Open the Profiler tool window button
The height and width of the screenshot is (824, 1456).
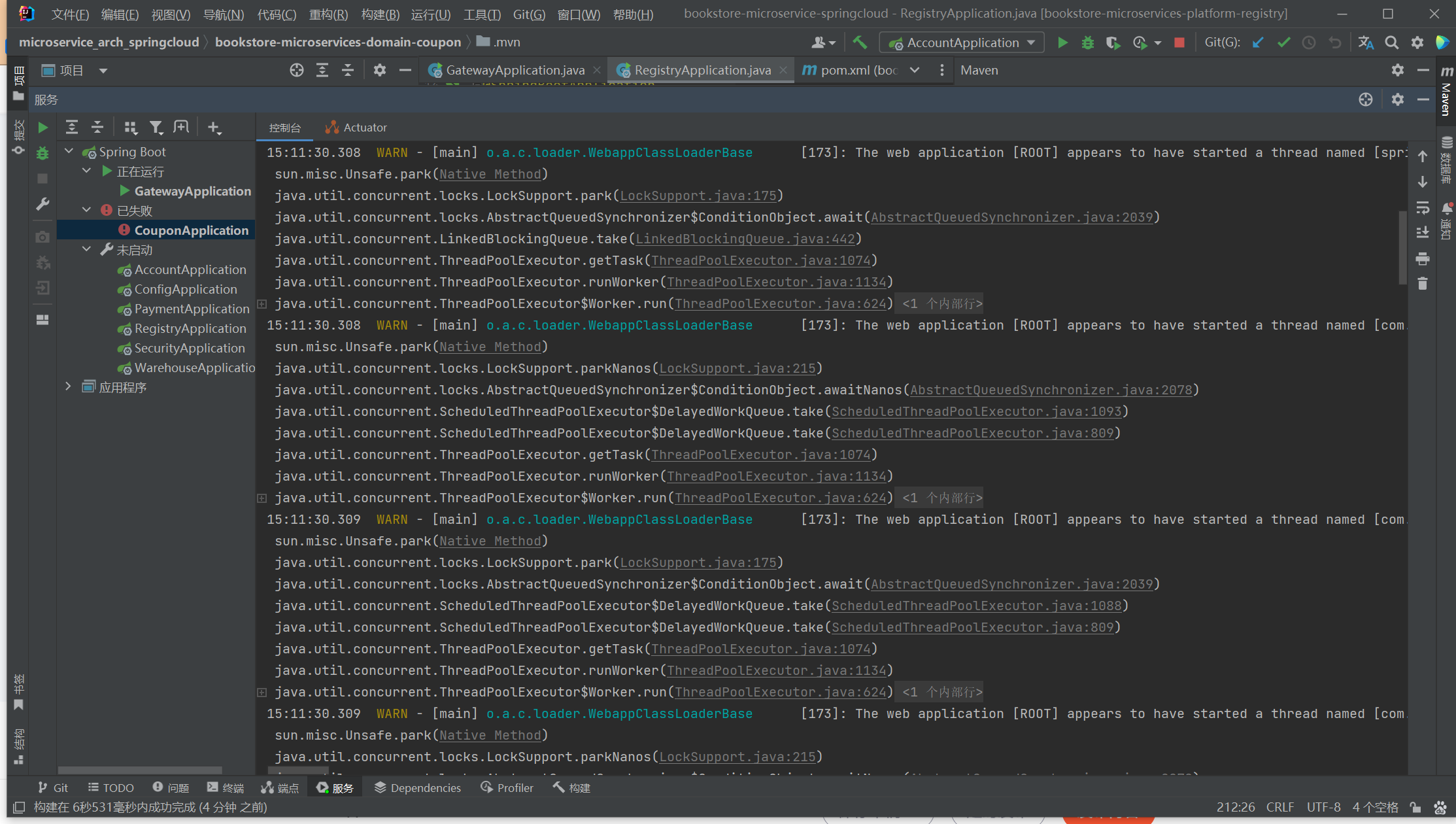pos(507,788)
